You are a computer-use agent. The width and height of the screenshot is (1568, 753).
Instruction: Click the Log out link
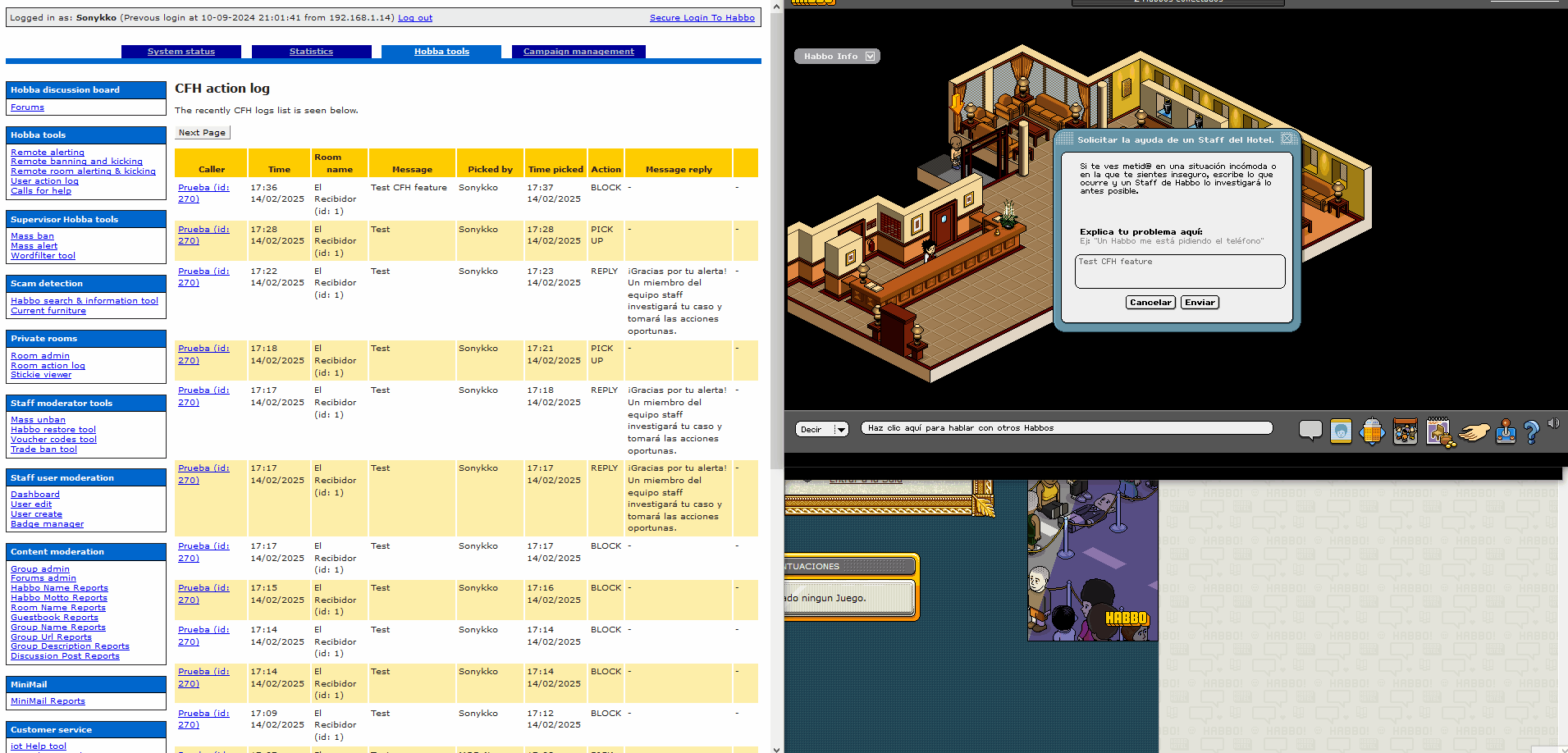[415, 17]
